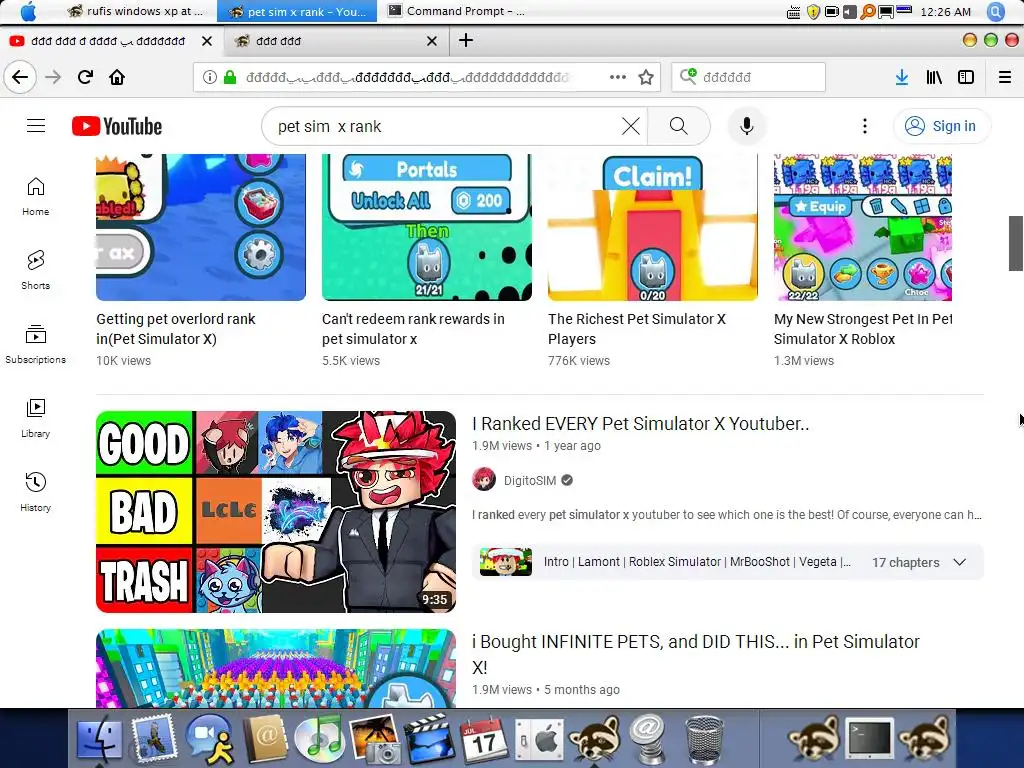This screenshot has height=768, width=1024.
Task: Open the browser library bookshelf icon
Action: coord(934,77)
